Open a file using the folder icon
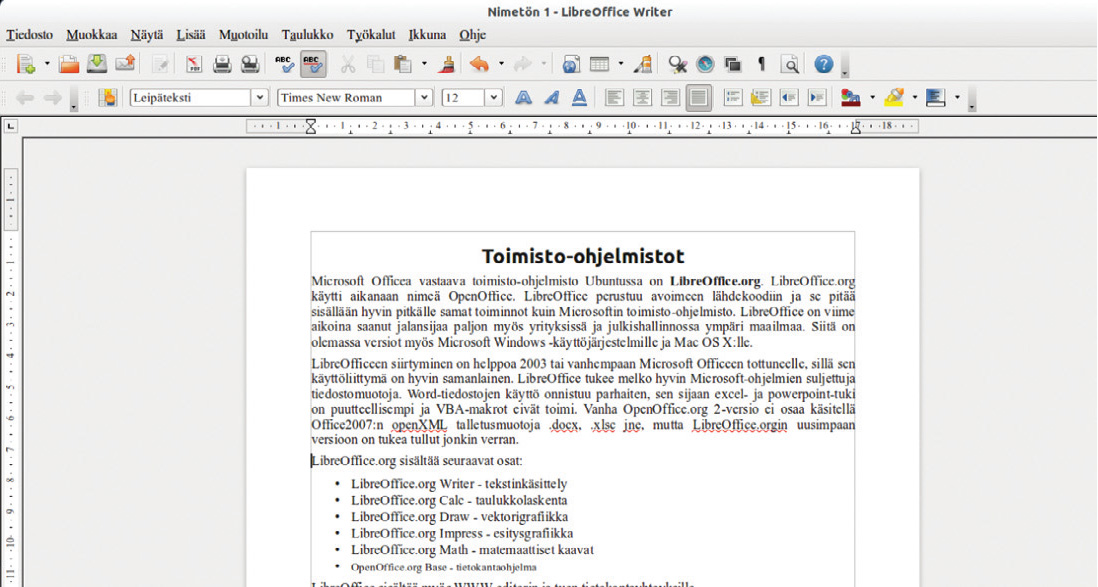This screenshot has width=1098, height=587. pos(69,64)
